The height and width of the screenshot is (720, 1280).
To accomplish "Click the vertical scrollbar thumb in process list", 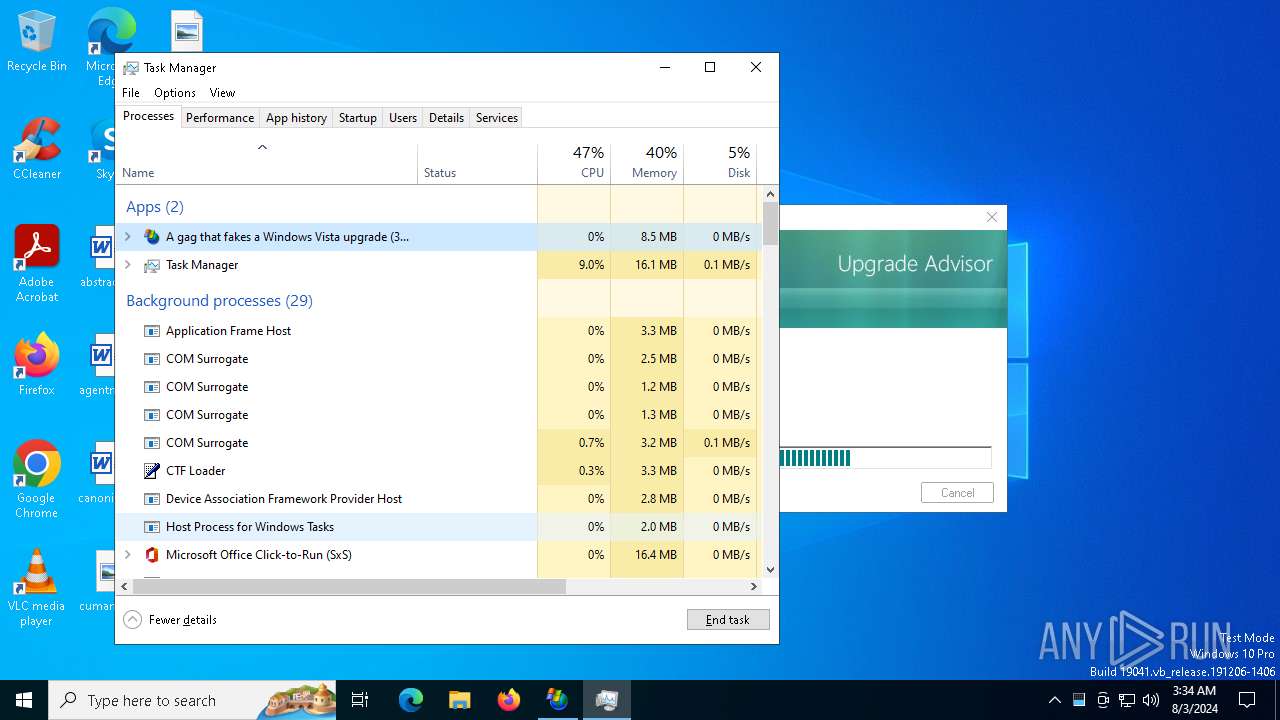I will pos(770,223).
